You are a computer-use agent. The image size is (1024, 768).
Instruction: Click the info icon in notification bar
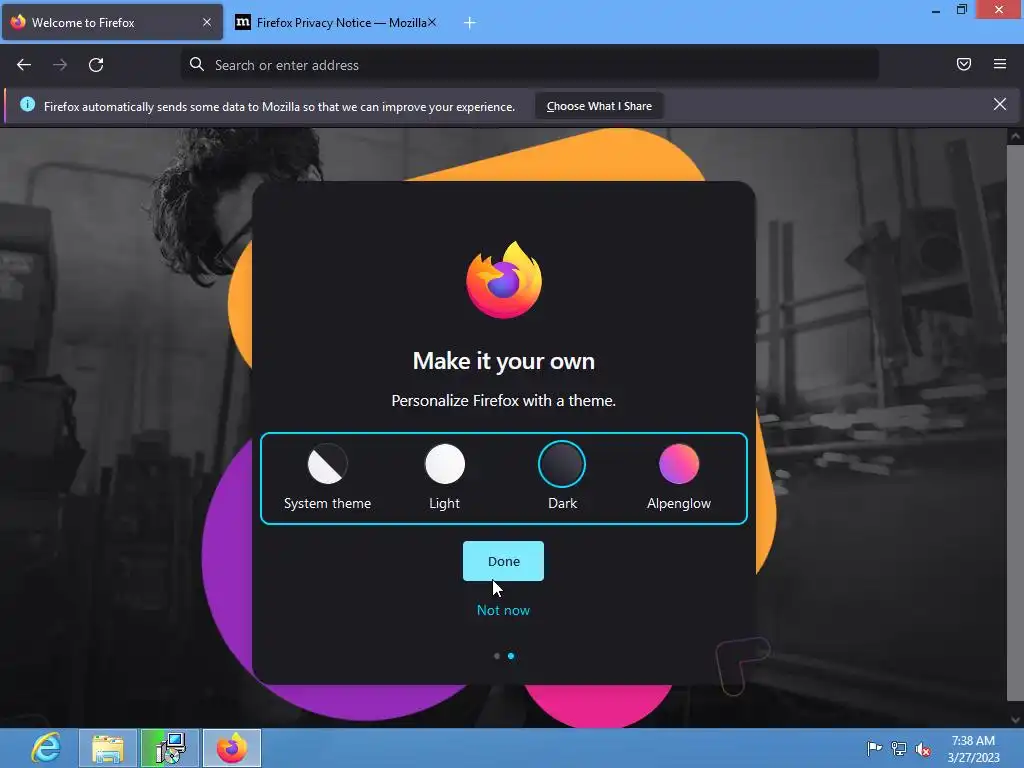coord(27,104)
